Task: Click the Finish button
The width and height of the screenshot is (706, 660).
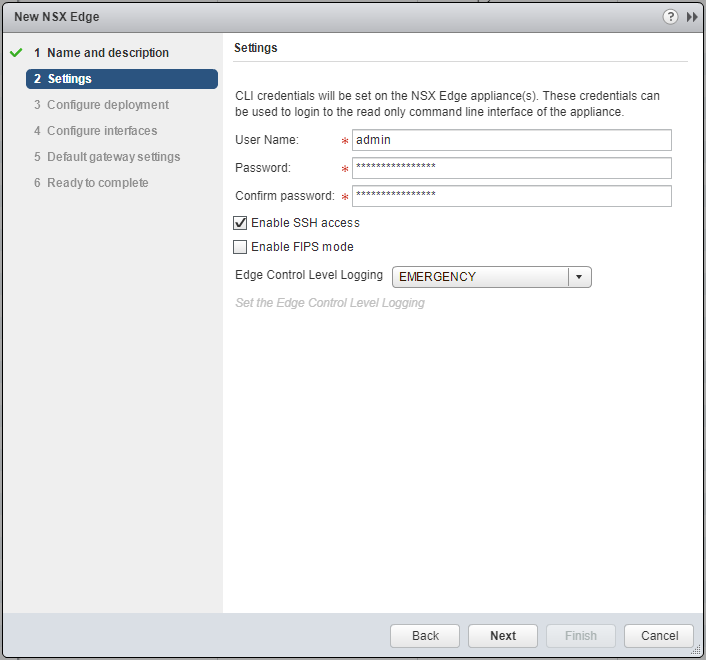Action: (581, 636)
